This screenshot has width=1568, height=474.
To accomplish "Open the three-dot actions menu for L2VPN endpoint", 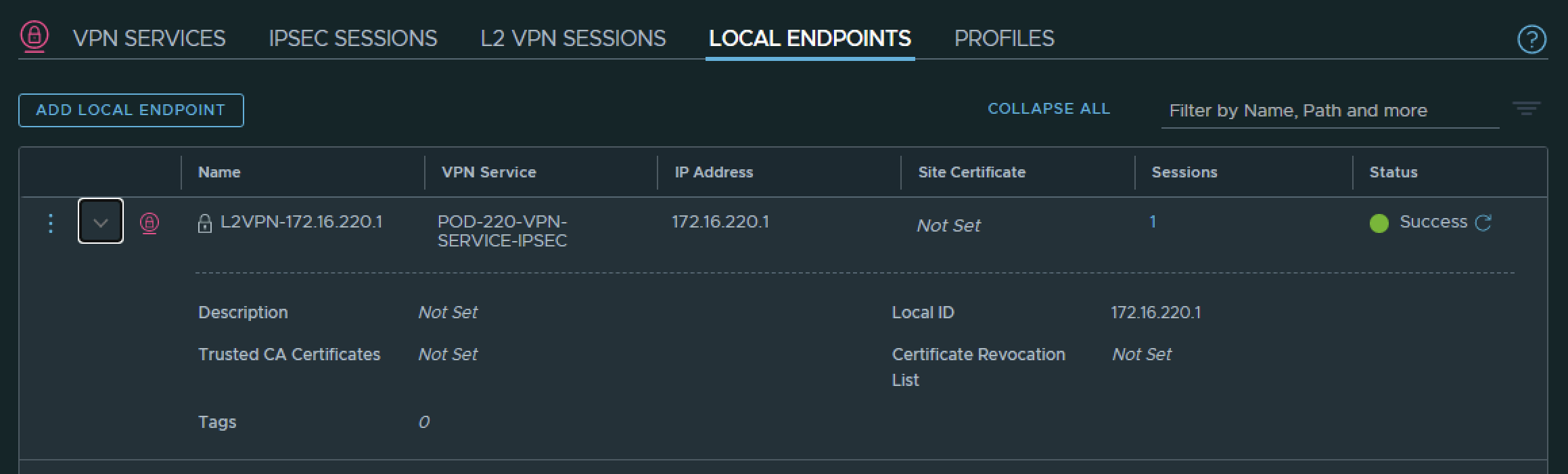I will [51, 223].
